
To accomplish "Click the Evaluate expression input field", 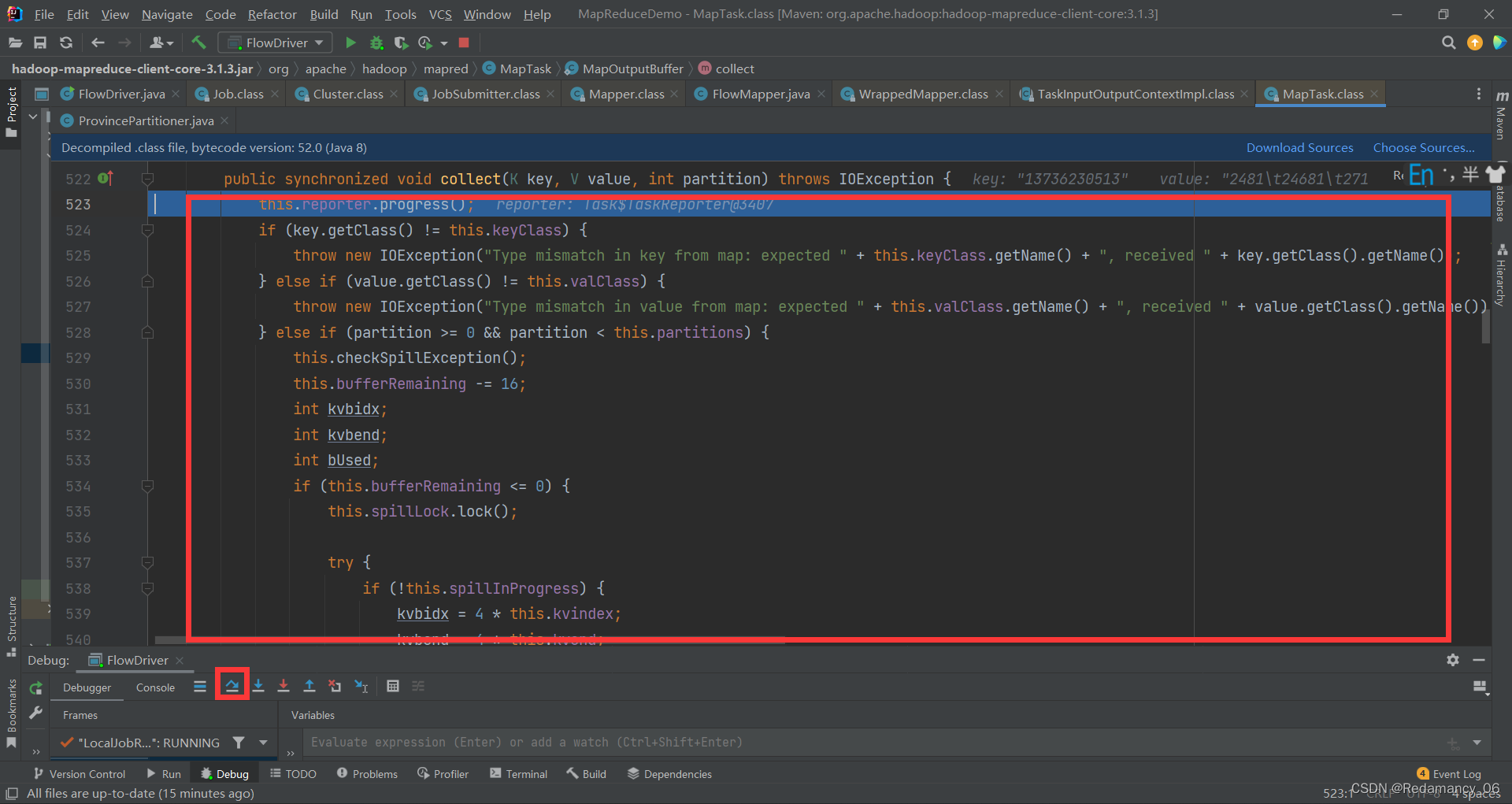I will pos(874,742).
